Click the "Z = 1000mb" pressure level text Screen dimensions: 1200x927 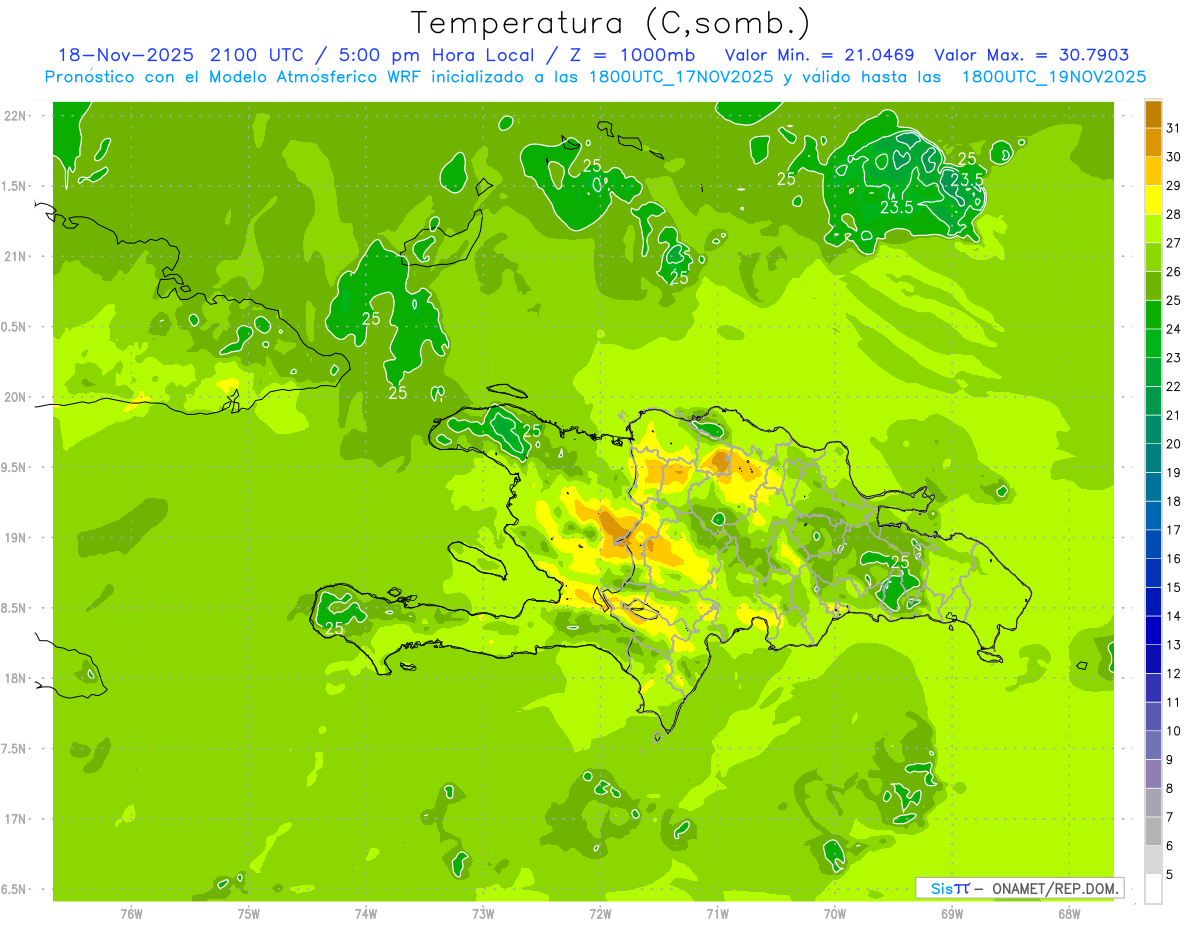(634, 56)
